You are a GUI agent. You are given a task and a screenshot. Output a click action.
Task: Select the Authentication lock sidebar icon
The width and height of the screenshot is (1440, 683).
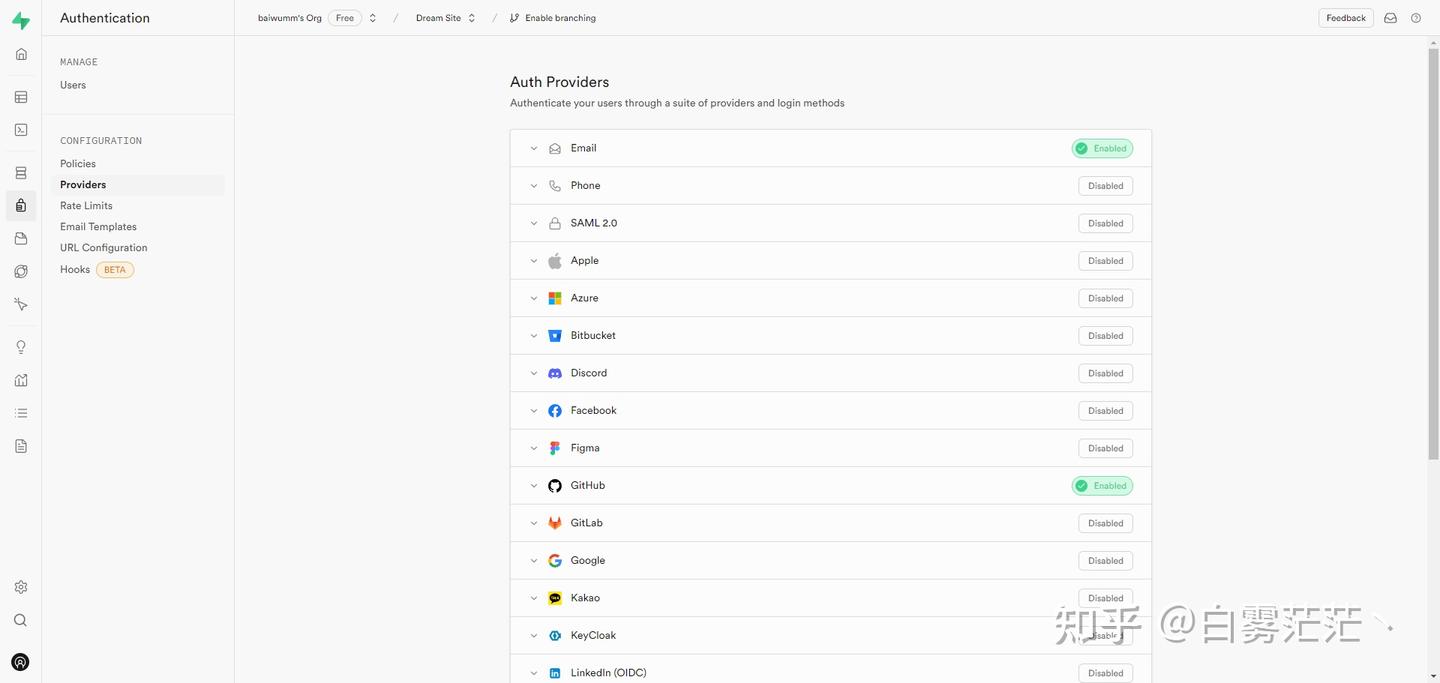[x=21, y=205]
